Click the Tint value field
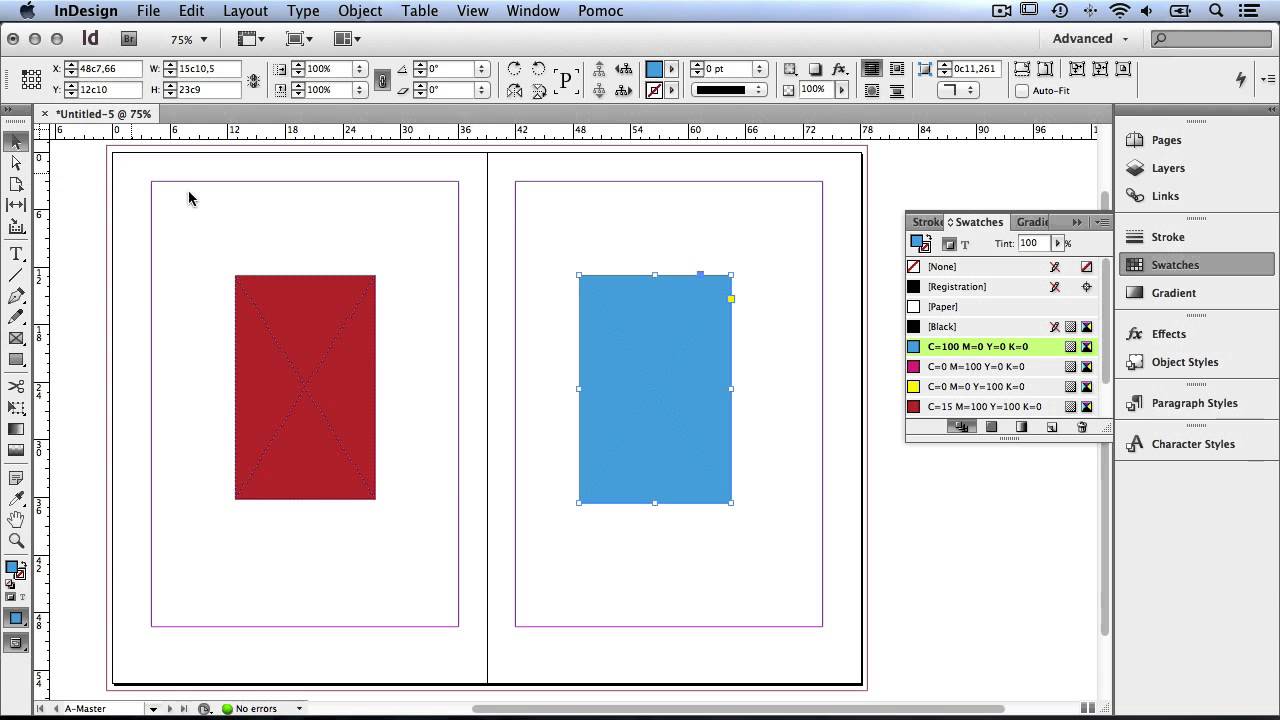The width and height of the screenshot is (1280, 720). [x=1034, y=244]
